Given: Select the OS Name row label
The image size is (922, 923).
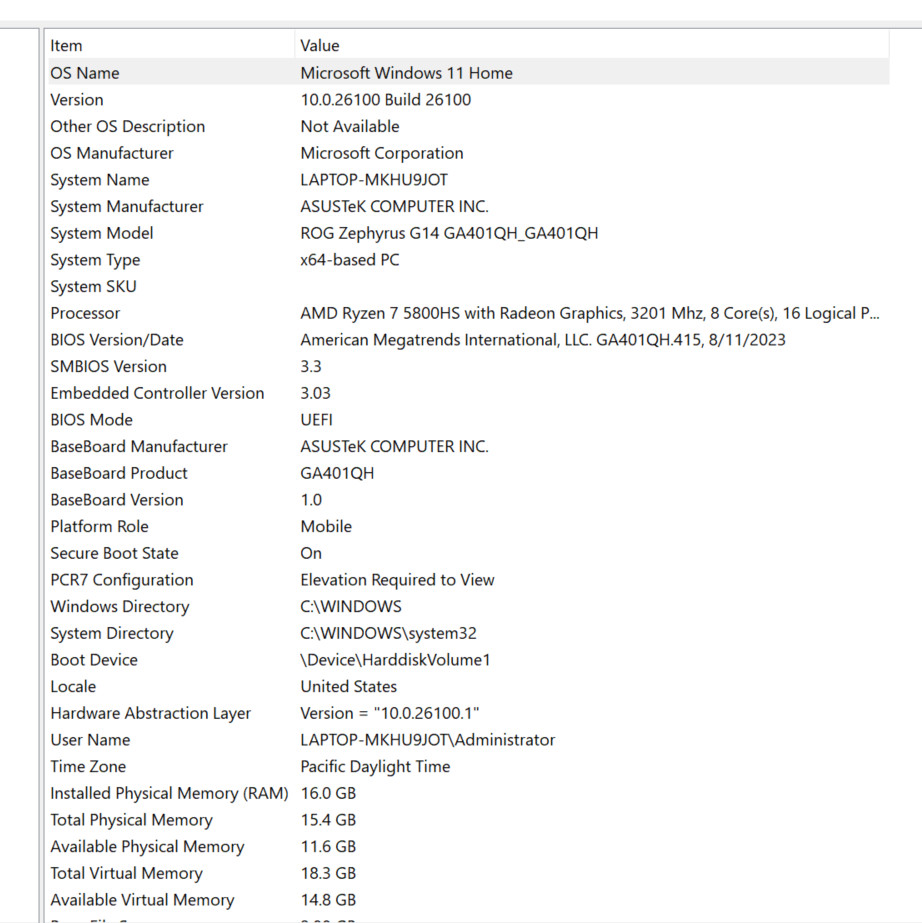Looking at the screenshot, I should click(x=85, y=73).
